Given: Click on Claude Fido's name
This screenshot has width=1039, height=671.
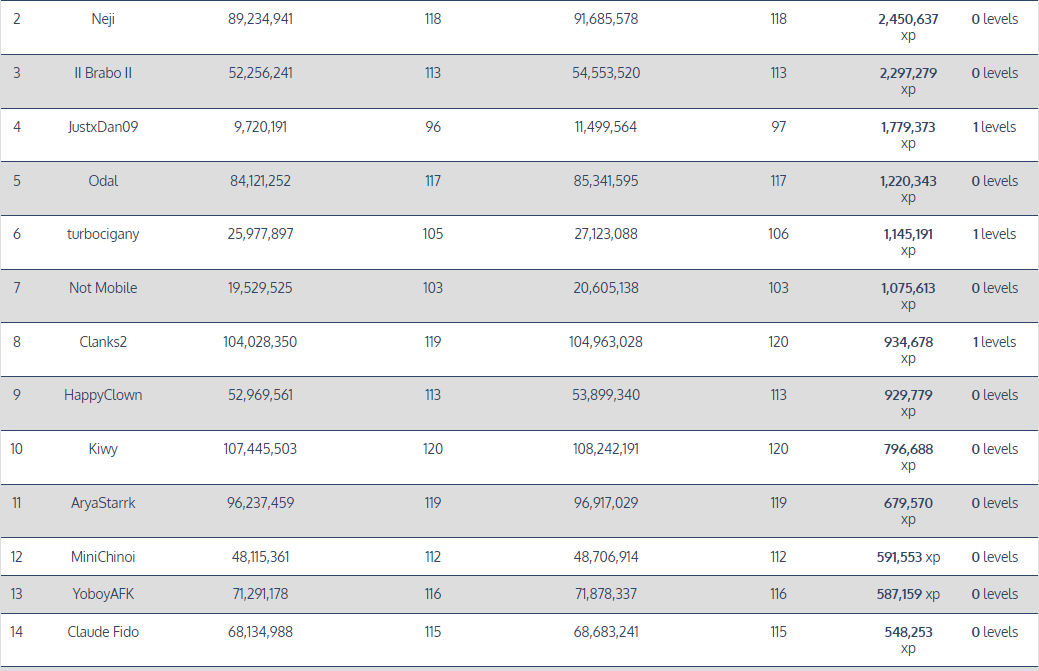Looking at the screenshot, I should coord(103,632).
